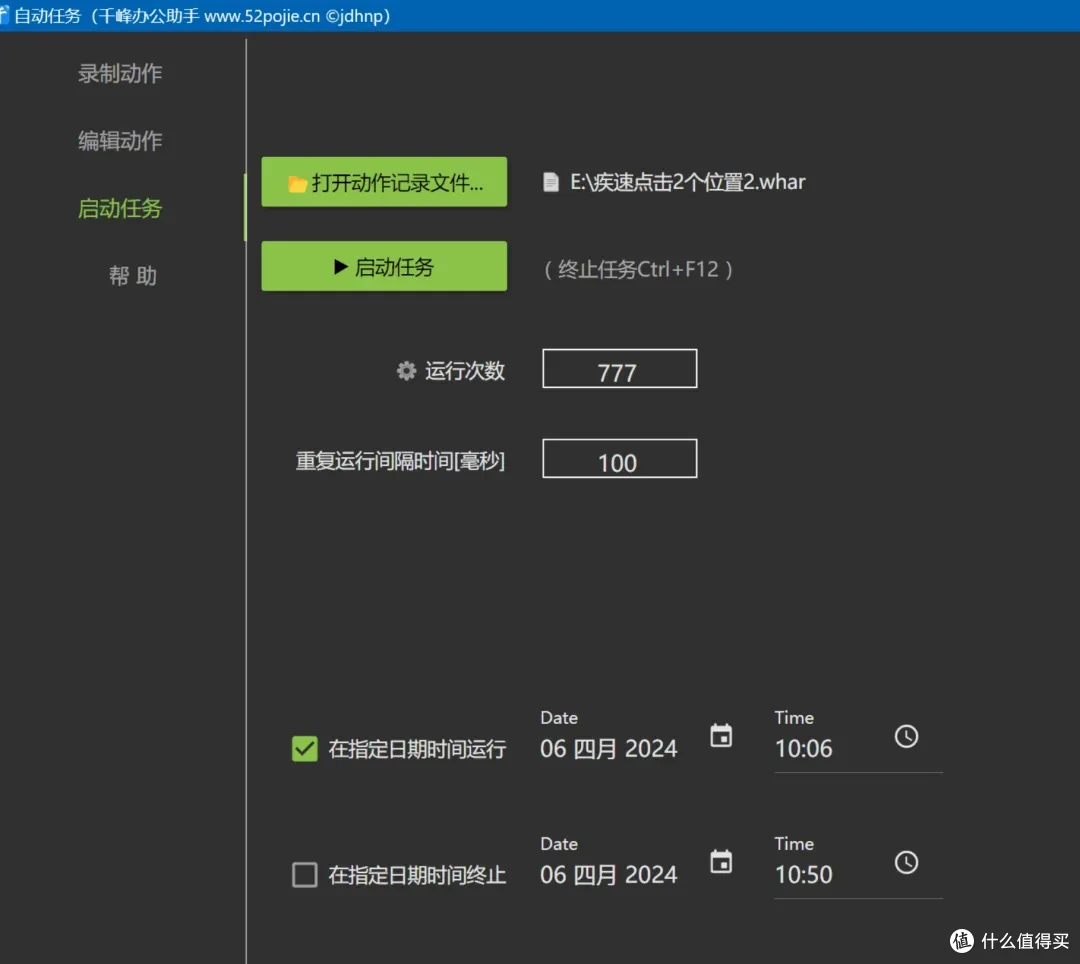Viewport: 1080px width, 964px height.
Task: Click the 在指定日期时间终止 label text
Action: pos(417,875)
